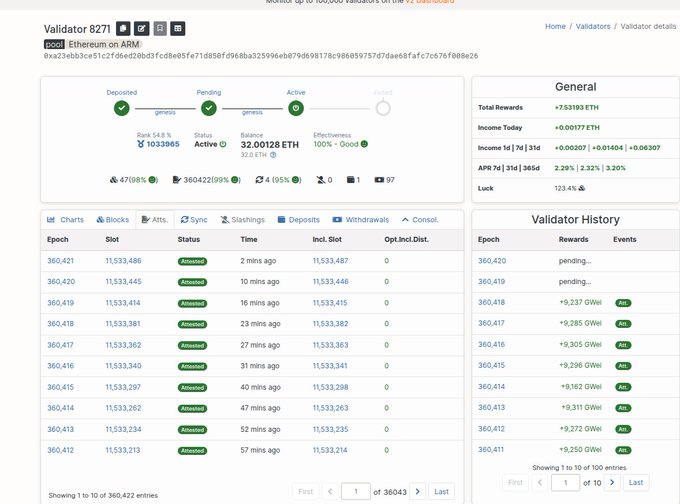Click the proposed blocks count icon
Viewport: 680px width, 504px height.
(112, 180)
